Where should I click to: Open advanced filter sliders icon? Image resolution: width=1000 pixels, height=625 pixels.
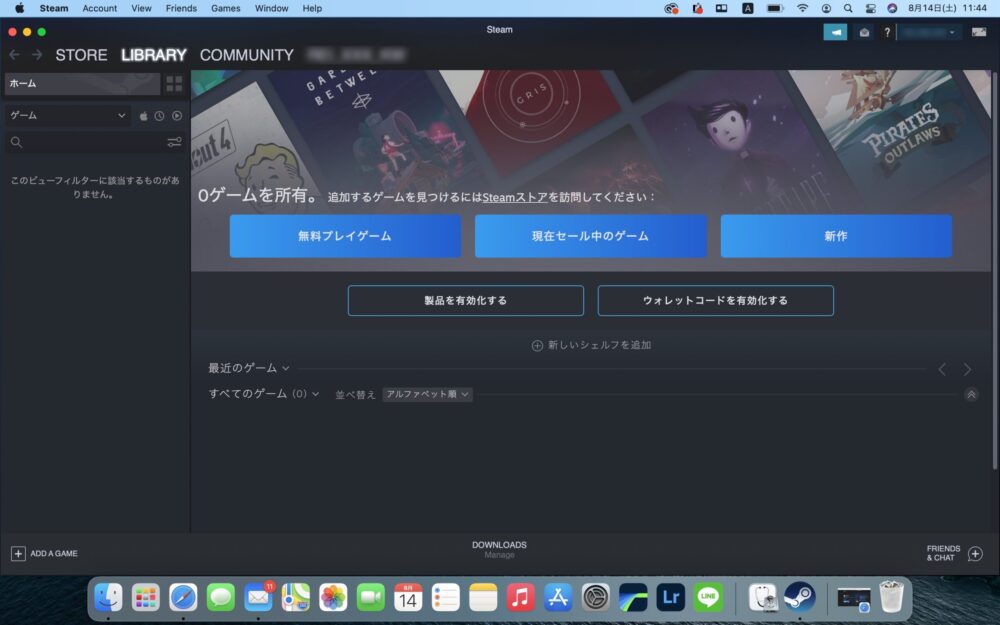[174, 142]
